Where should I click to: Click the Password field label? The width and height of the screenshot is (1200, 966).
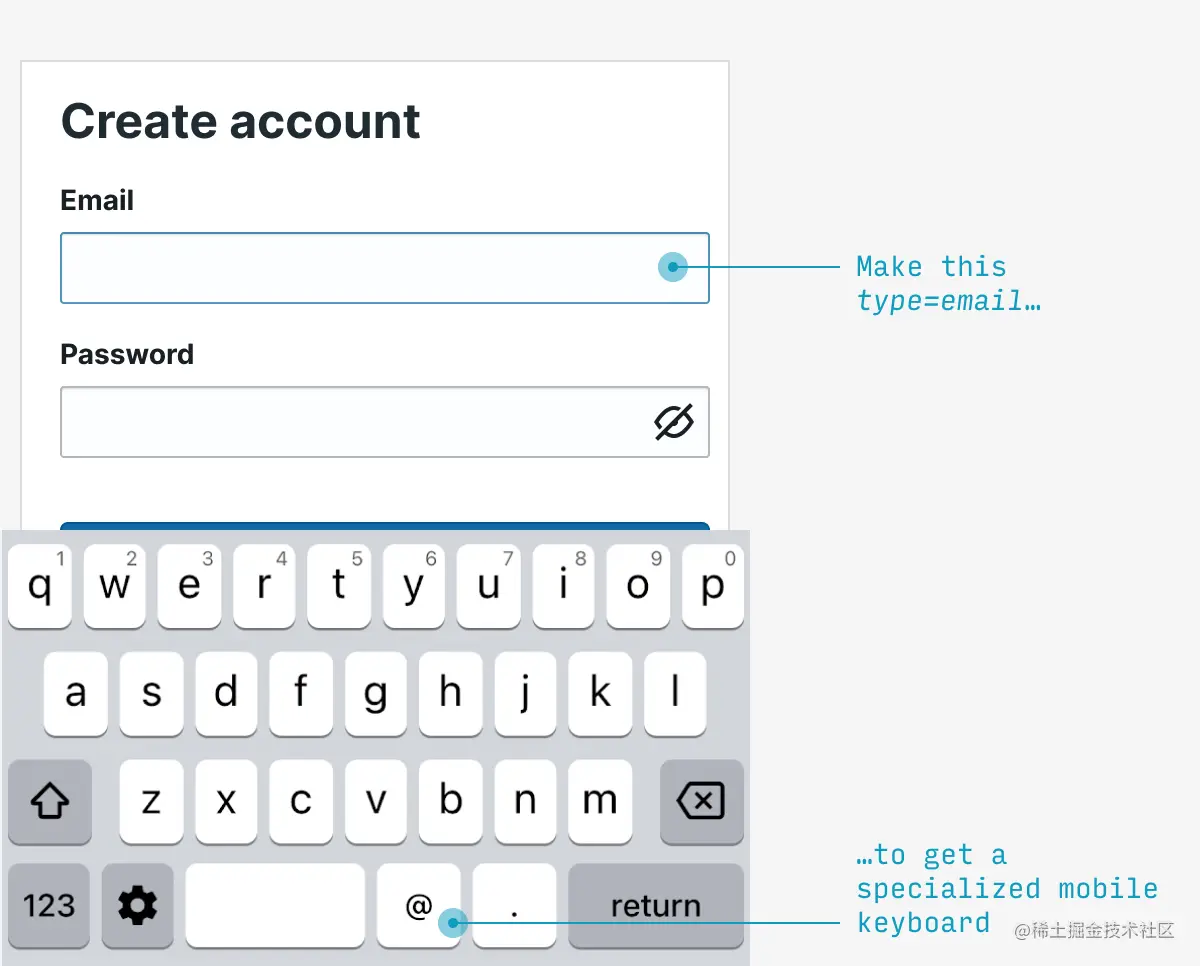pos(127,354)
